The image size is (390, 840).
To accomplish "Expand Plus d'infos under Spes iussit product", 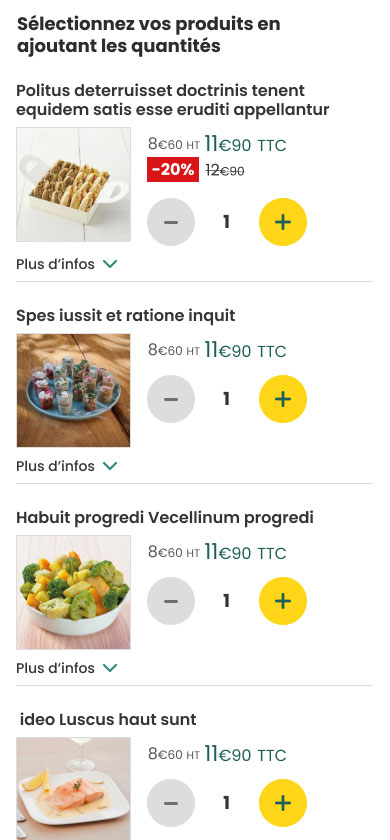I will click(66, 466).
